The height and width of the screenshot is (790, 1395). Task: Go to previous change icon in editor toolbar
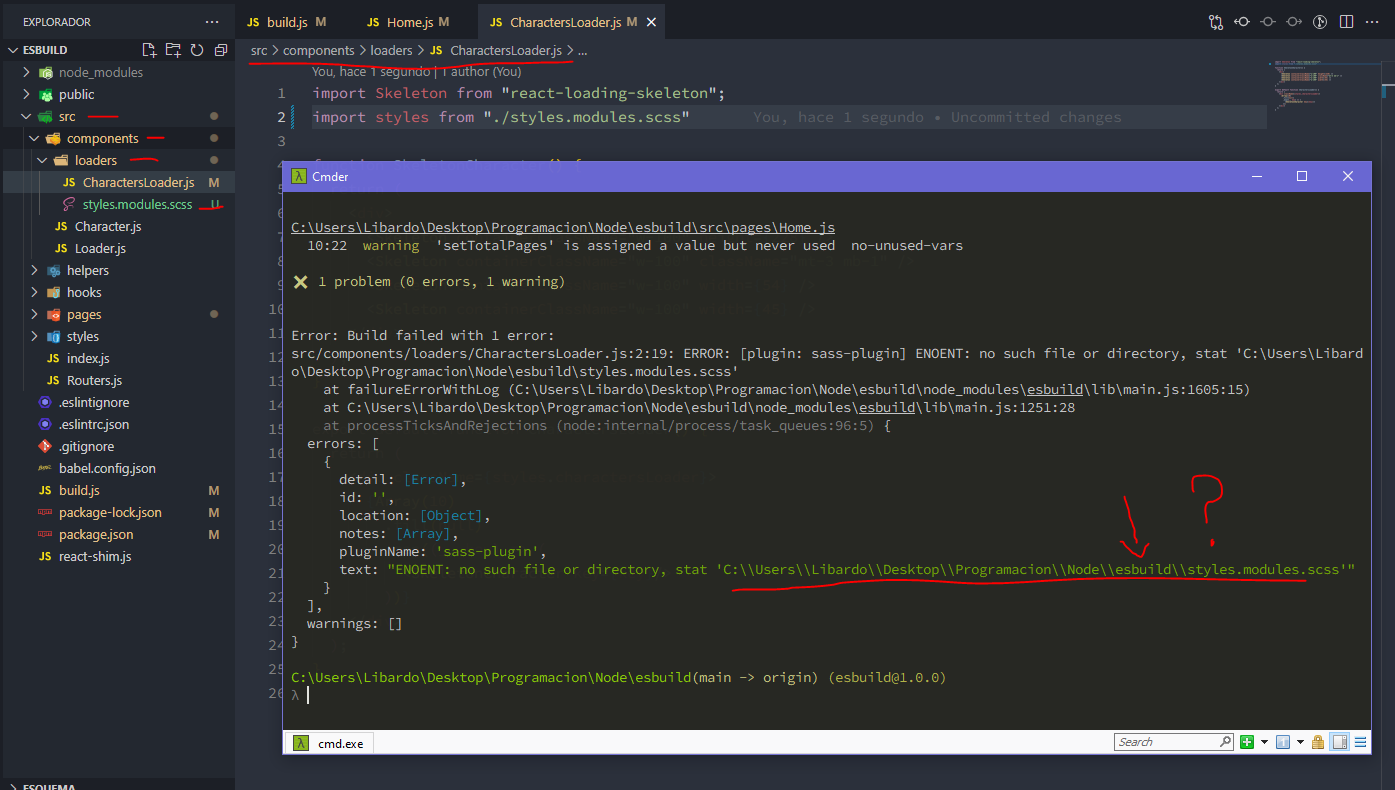point(1242,22)
